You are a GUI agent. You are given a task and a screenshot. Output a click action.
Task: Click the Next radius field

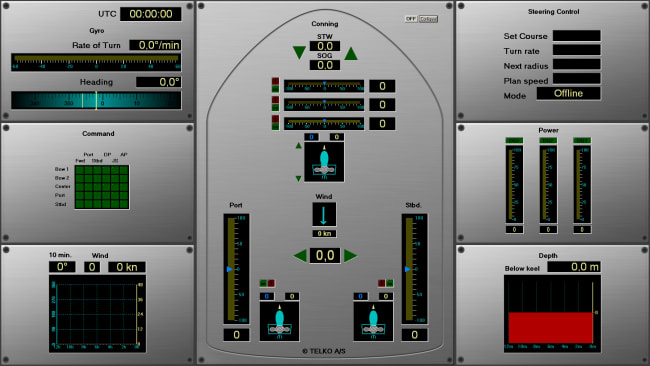(577, 64)
